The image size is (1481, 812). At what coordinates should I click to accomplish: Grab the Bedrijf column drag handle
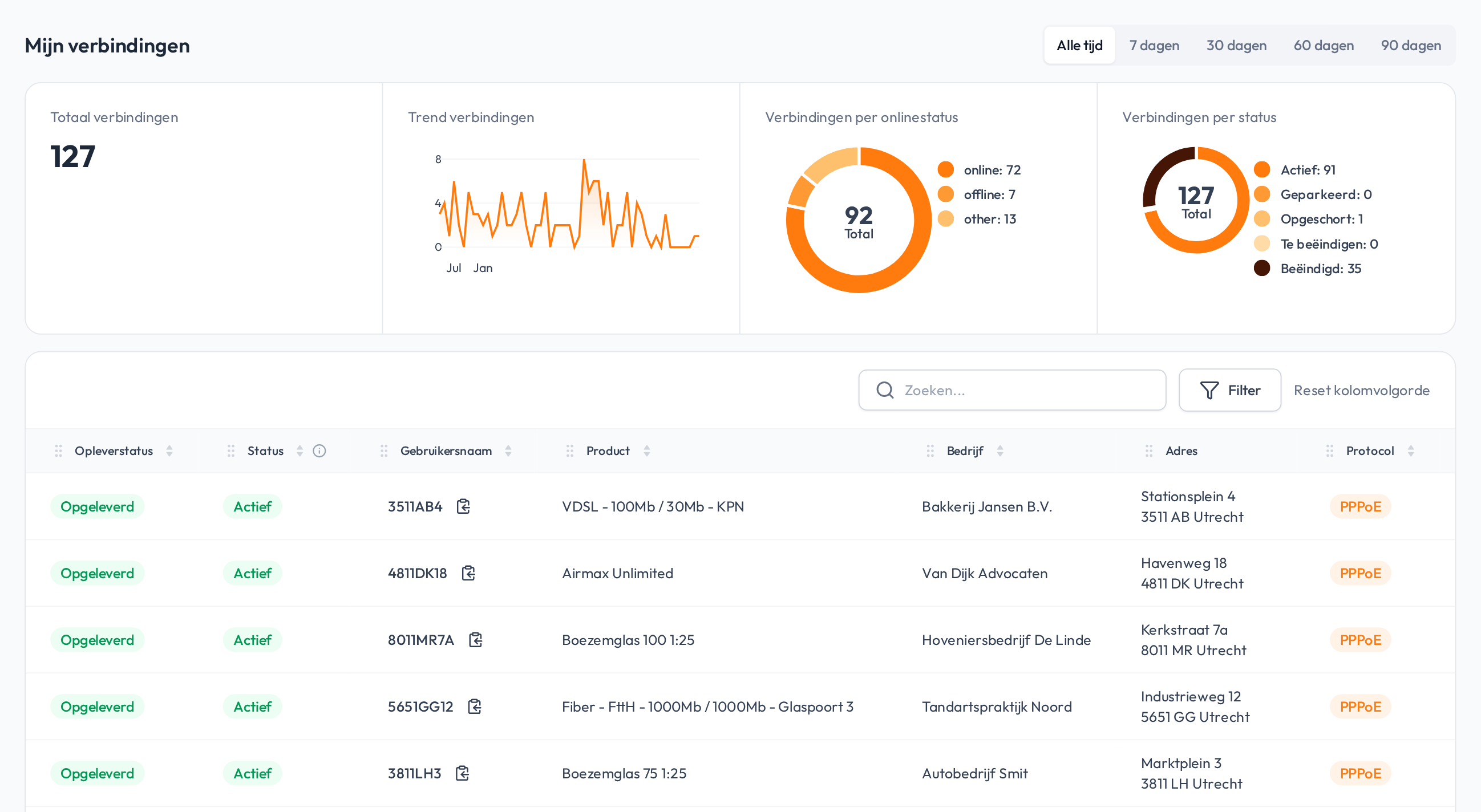point(930,451)
